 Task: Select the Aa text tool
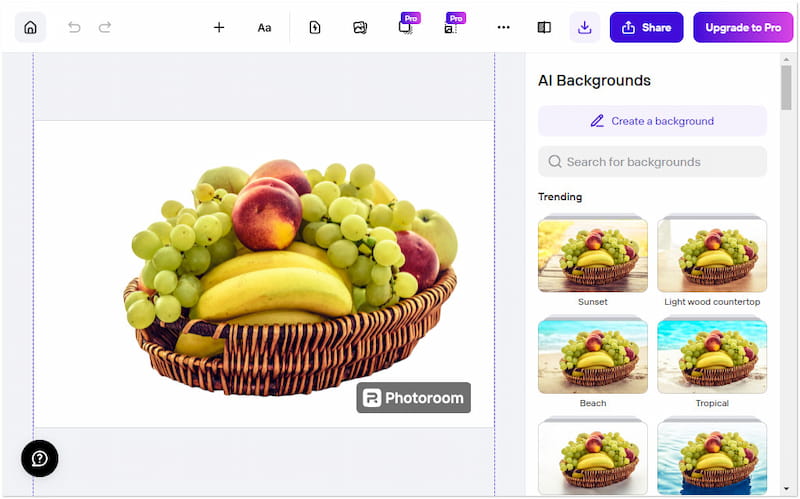(x=264, y=27)
